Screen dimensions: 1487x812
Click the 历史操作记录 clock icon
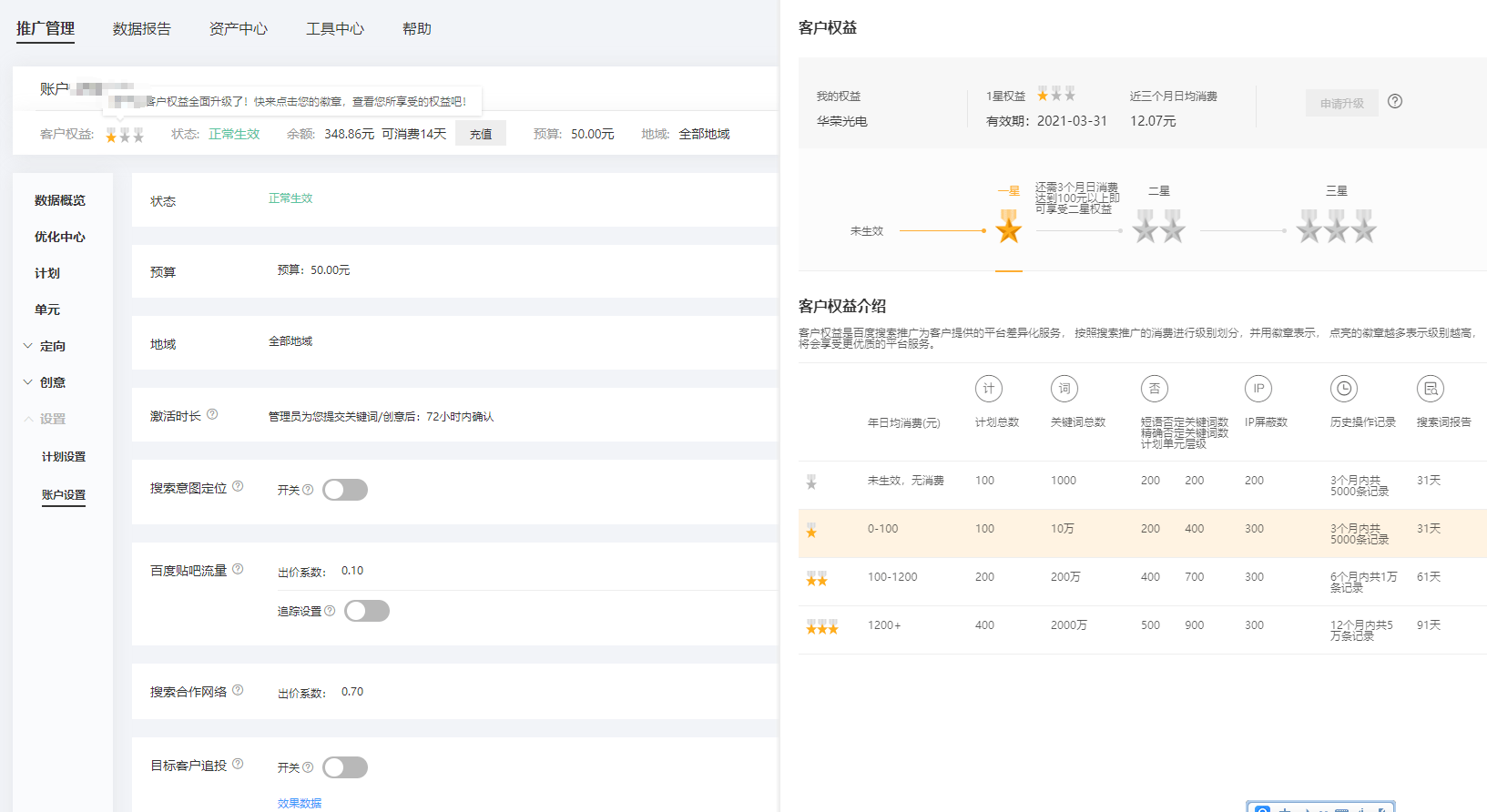[1343, 389]
